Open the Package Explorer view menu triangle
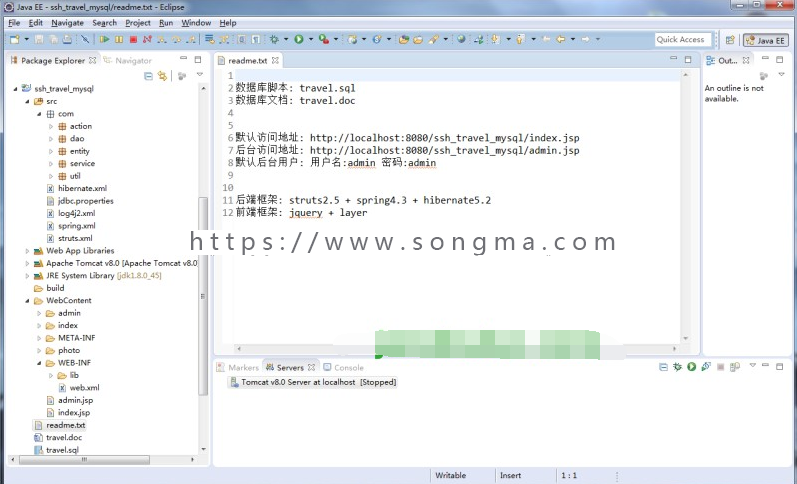Image resolution: width=797 pixels, height=484 pixels. point(200,75)
